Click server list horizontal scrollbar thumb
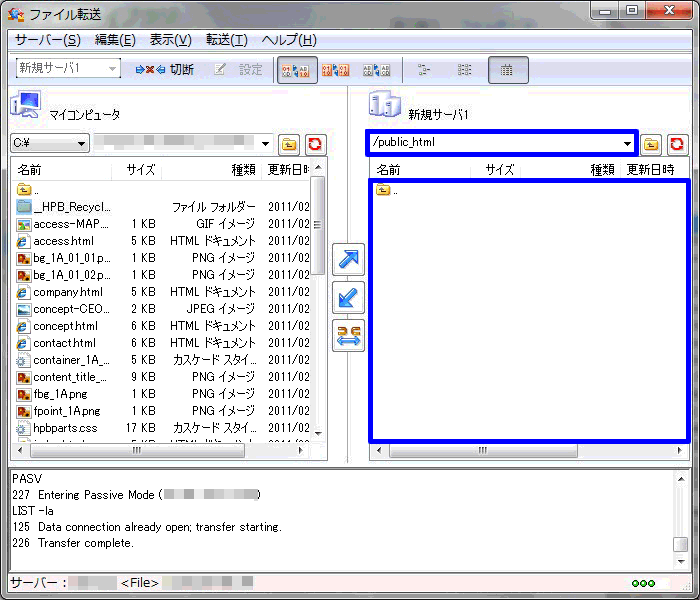Screen dimensions: 700x600 (x=483, y=450)
